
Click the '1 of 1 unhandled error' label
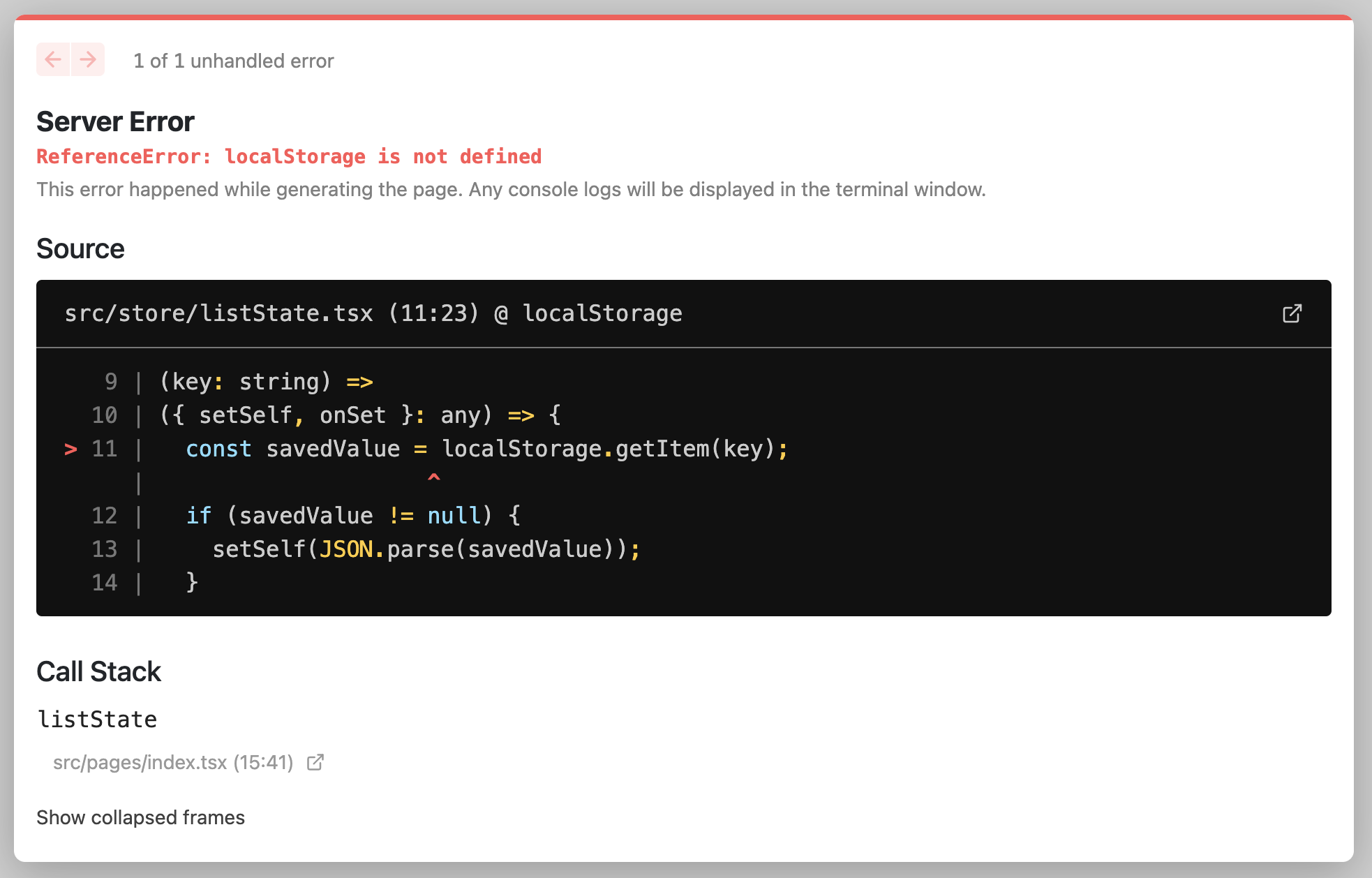[x=233, y=61]
